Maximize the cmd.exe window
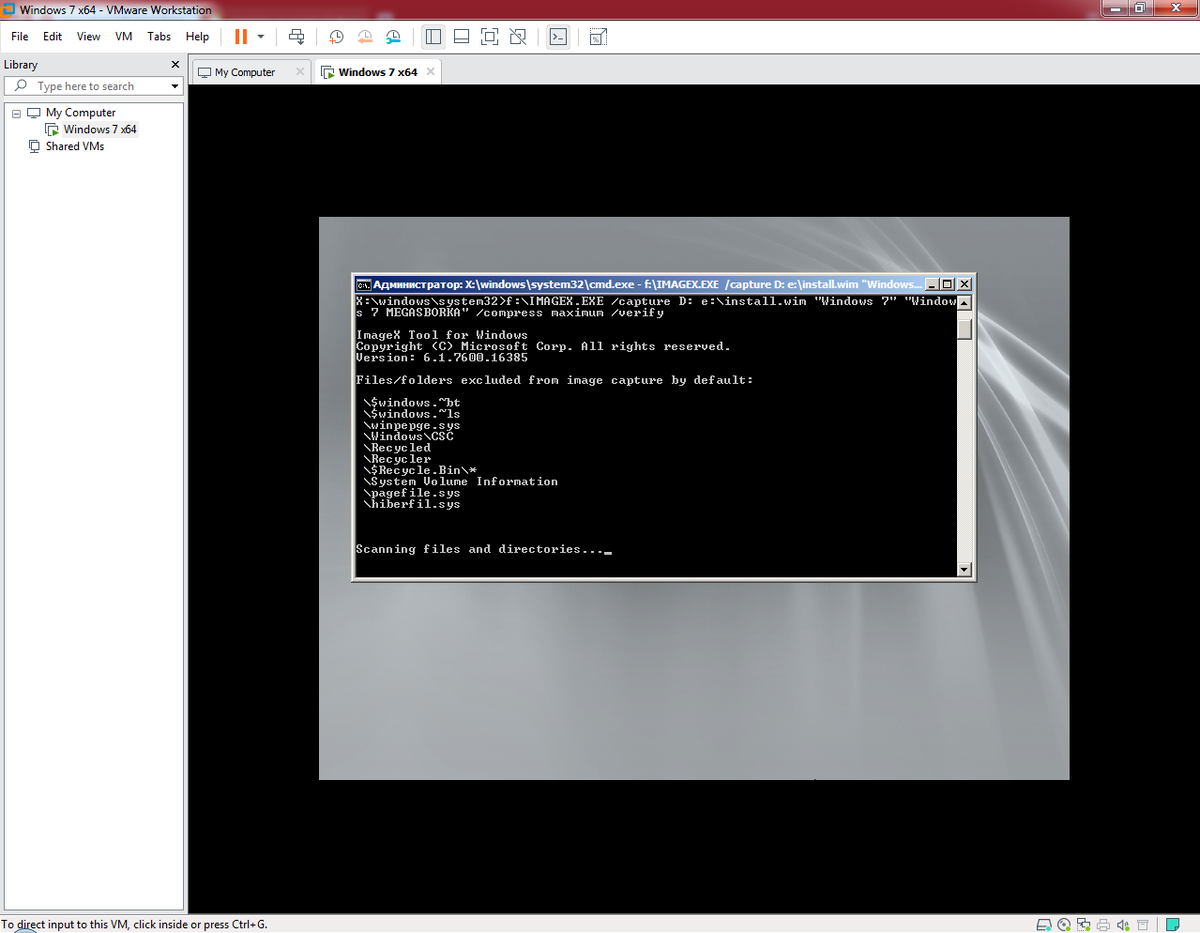 [949, 284]
